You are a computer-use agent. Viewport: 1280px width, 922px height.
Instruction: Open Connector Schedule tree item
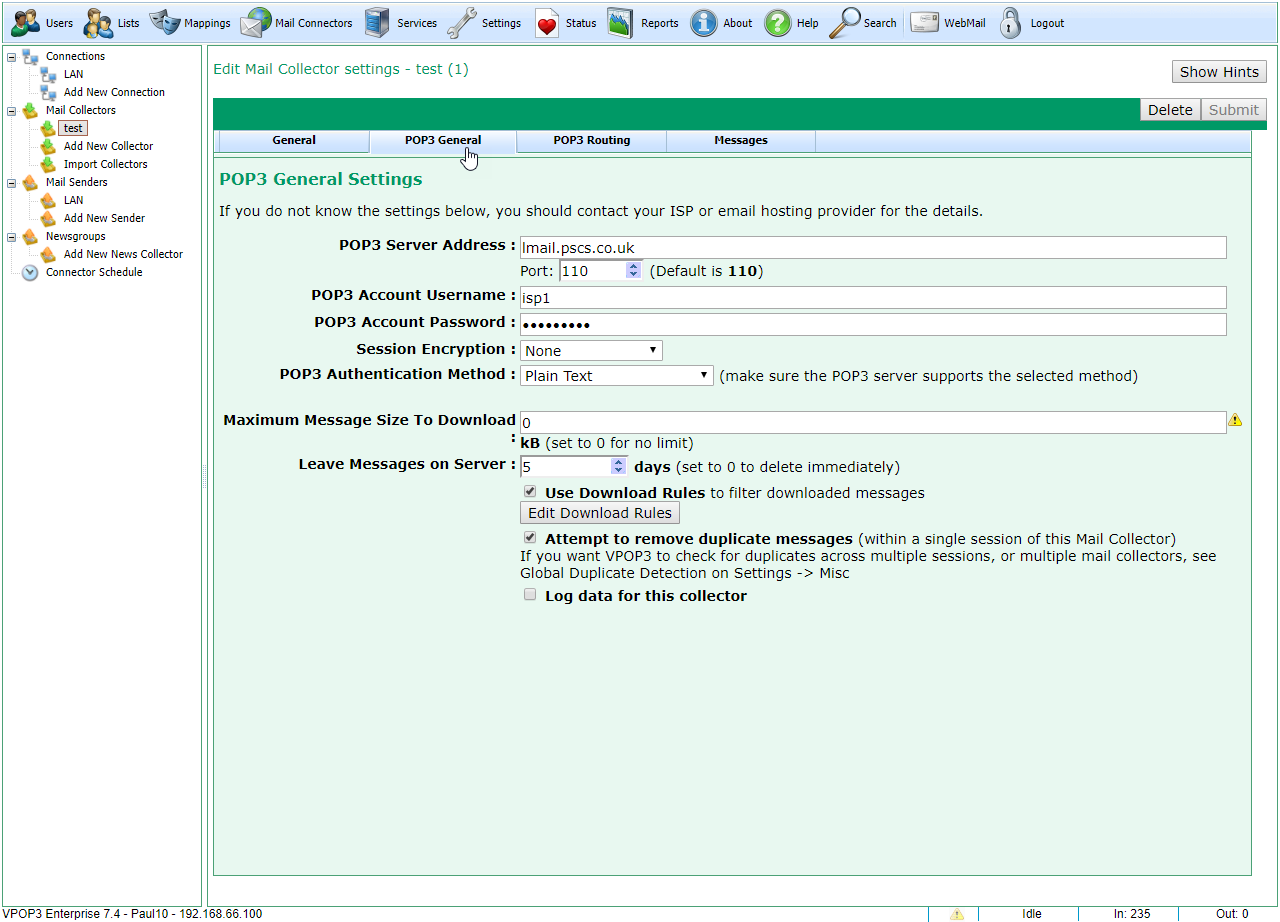tap(94, 272)
